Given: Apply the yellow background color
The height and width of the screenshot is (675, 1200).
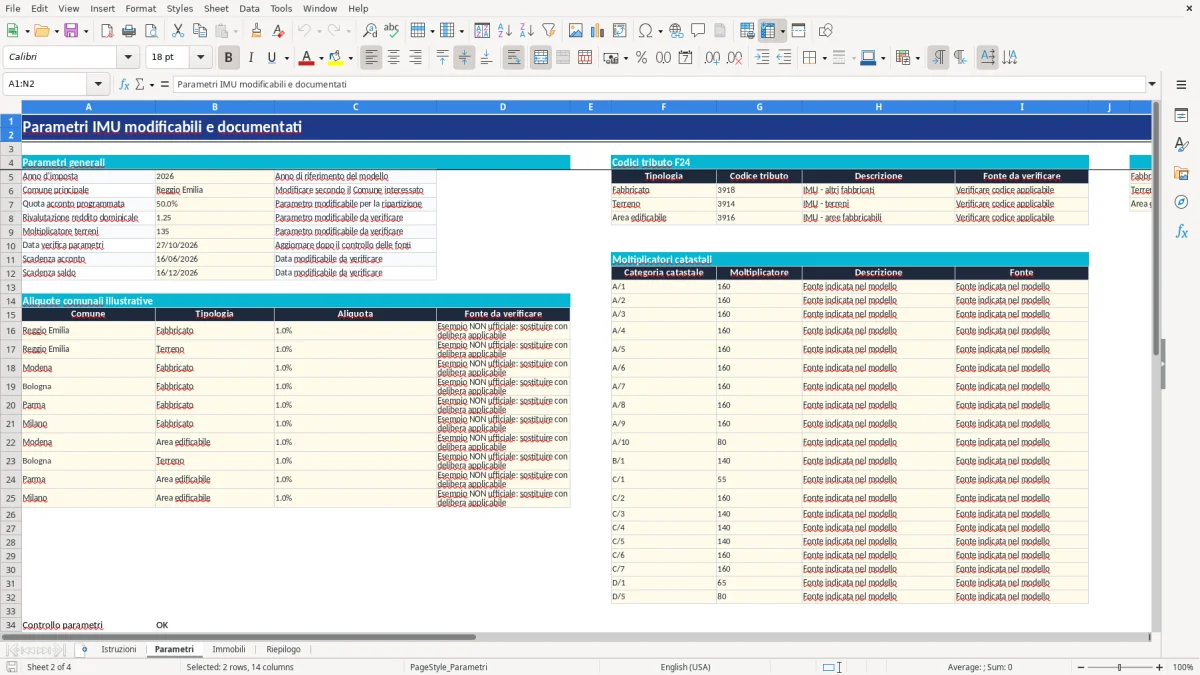Looking at the screenshot, I should click(x=335, y=58).
